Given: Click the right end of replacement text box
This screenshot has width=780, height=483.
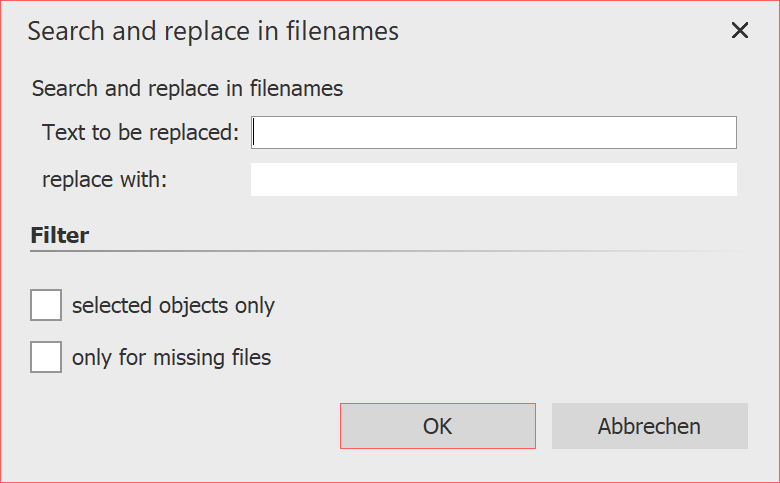Looking at the screenshot, I should 728,180.
